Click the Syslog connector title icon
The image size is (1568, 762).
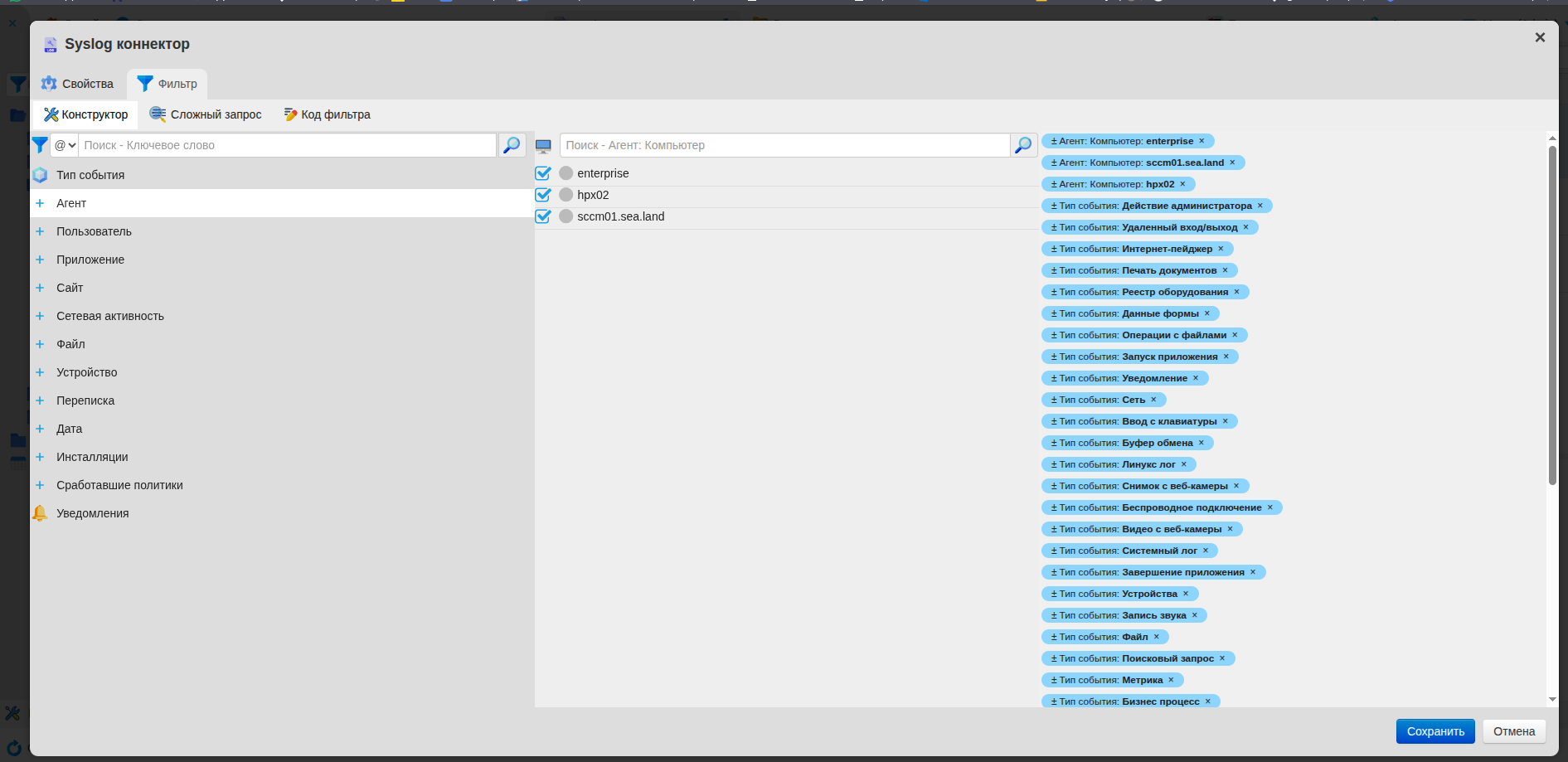tap(51, 45)
